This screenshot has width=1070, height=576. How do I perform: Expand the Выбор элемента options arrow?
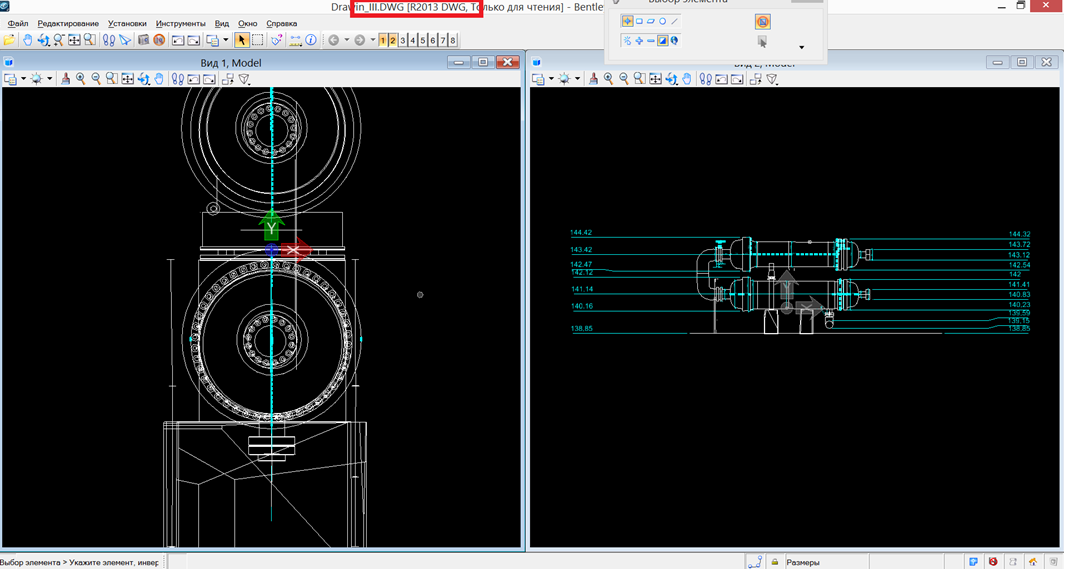pos(801,47)
